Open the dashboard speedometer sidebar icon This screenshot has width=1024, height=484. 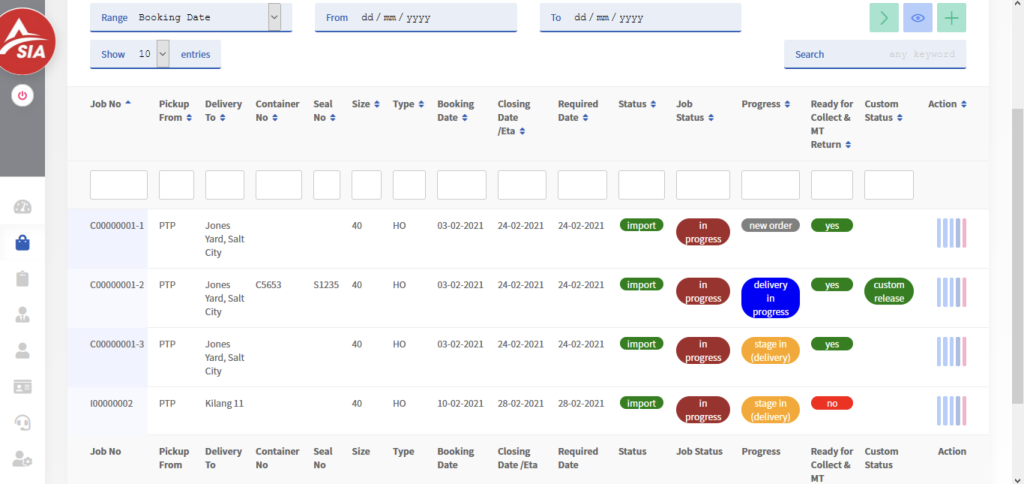click(x=23, y=208)
